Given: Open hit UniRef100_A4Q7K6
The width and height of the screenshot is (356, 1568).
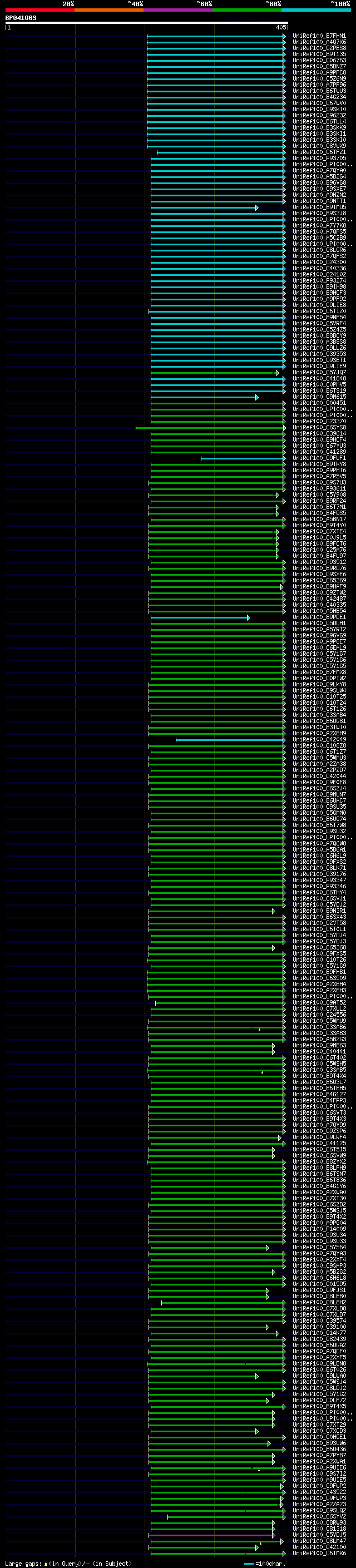Looking at the screenshot, I should 319,42.
